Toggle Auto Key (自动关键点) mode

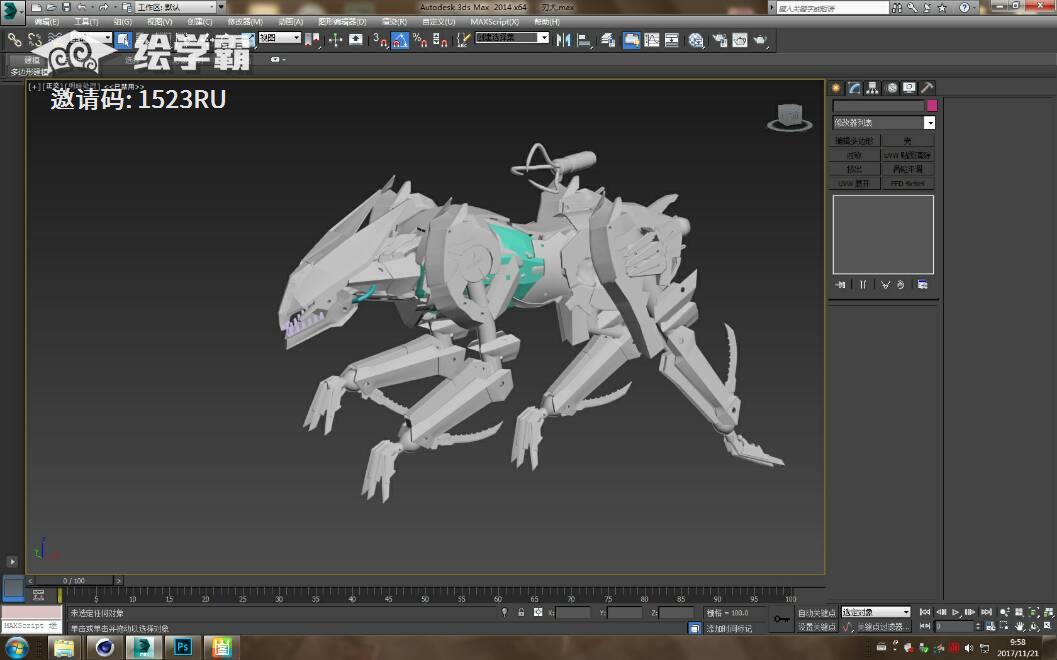point(817,613)
